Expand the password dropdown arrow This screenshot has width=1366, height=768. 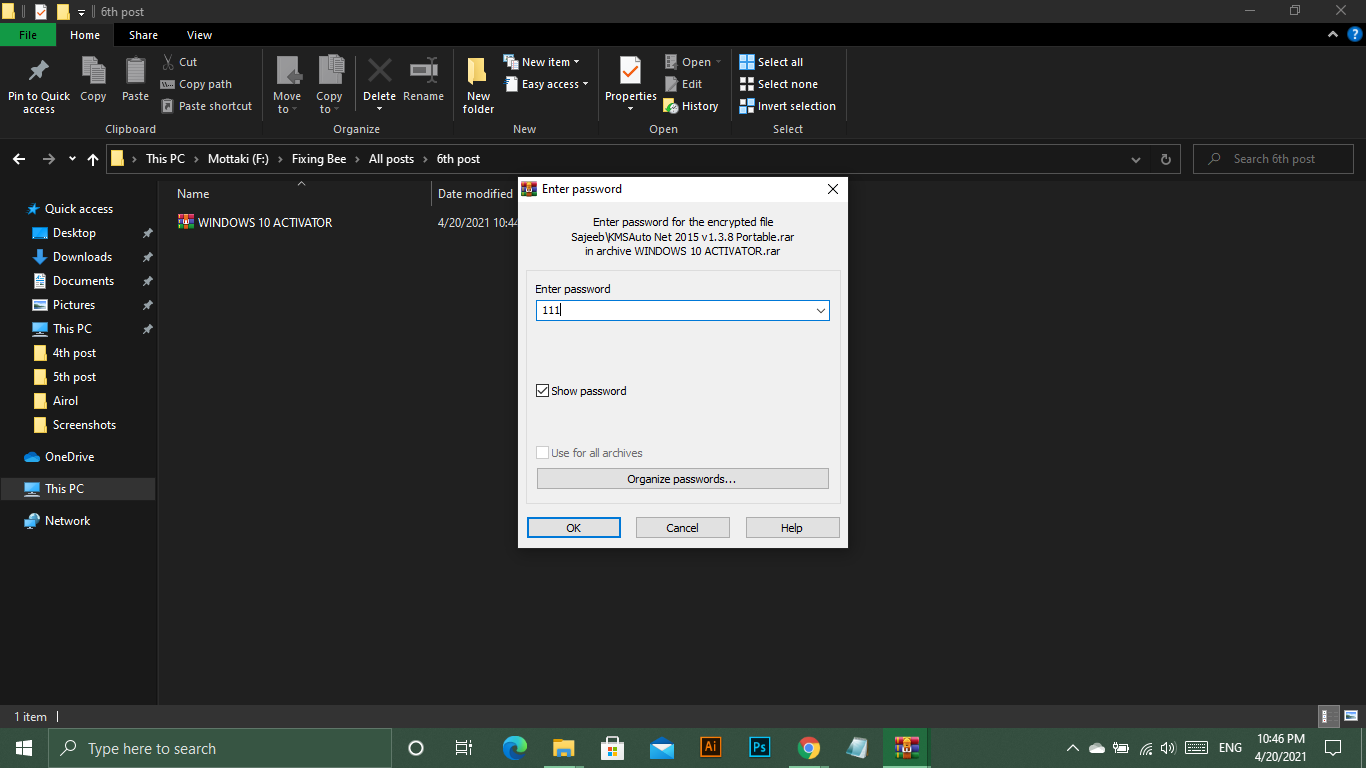coord(820,311)
